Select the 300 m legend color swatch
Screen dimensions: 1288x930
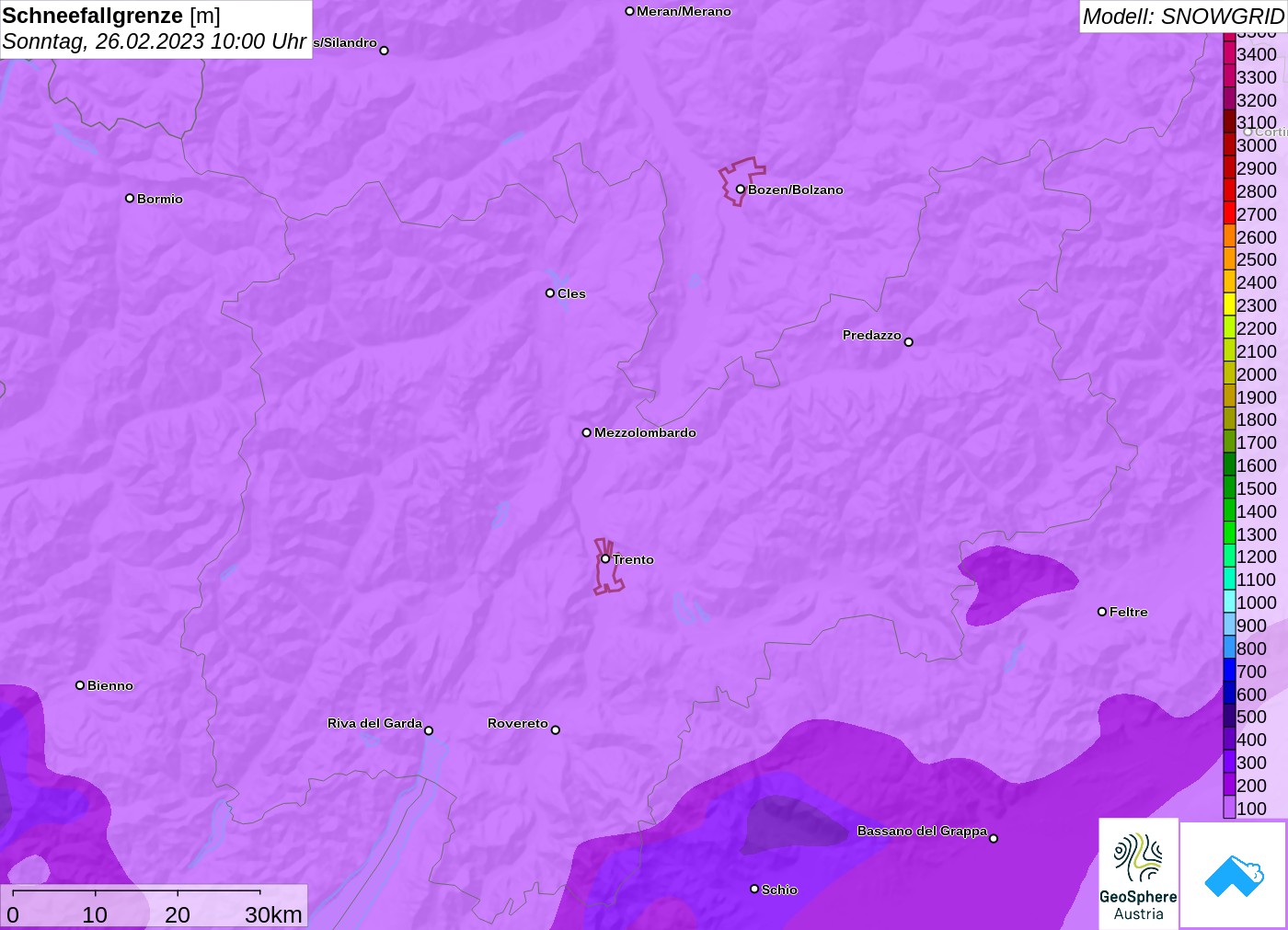tap(1229, 762)
